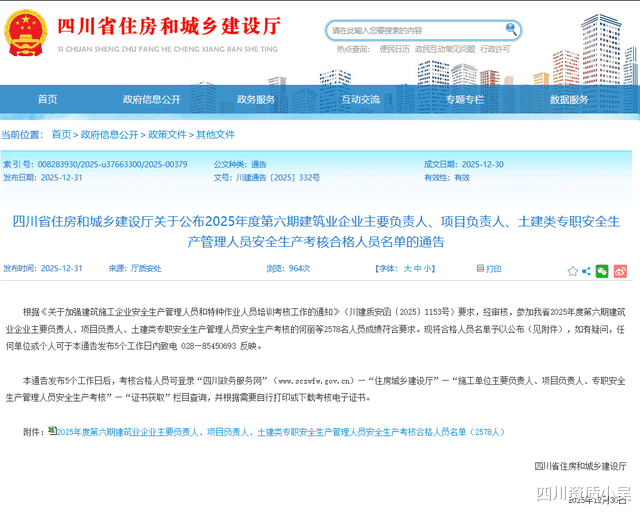
Task: Open the 专题专栏 navigation tab
Action: pos(464,99)
